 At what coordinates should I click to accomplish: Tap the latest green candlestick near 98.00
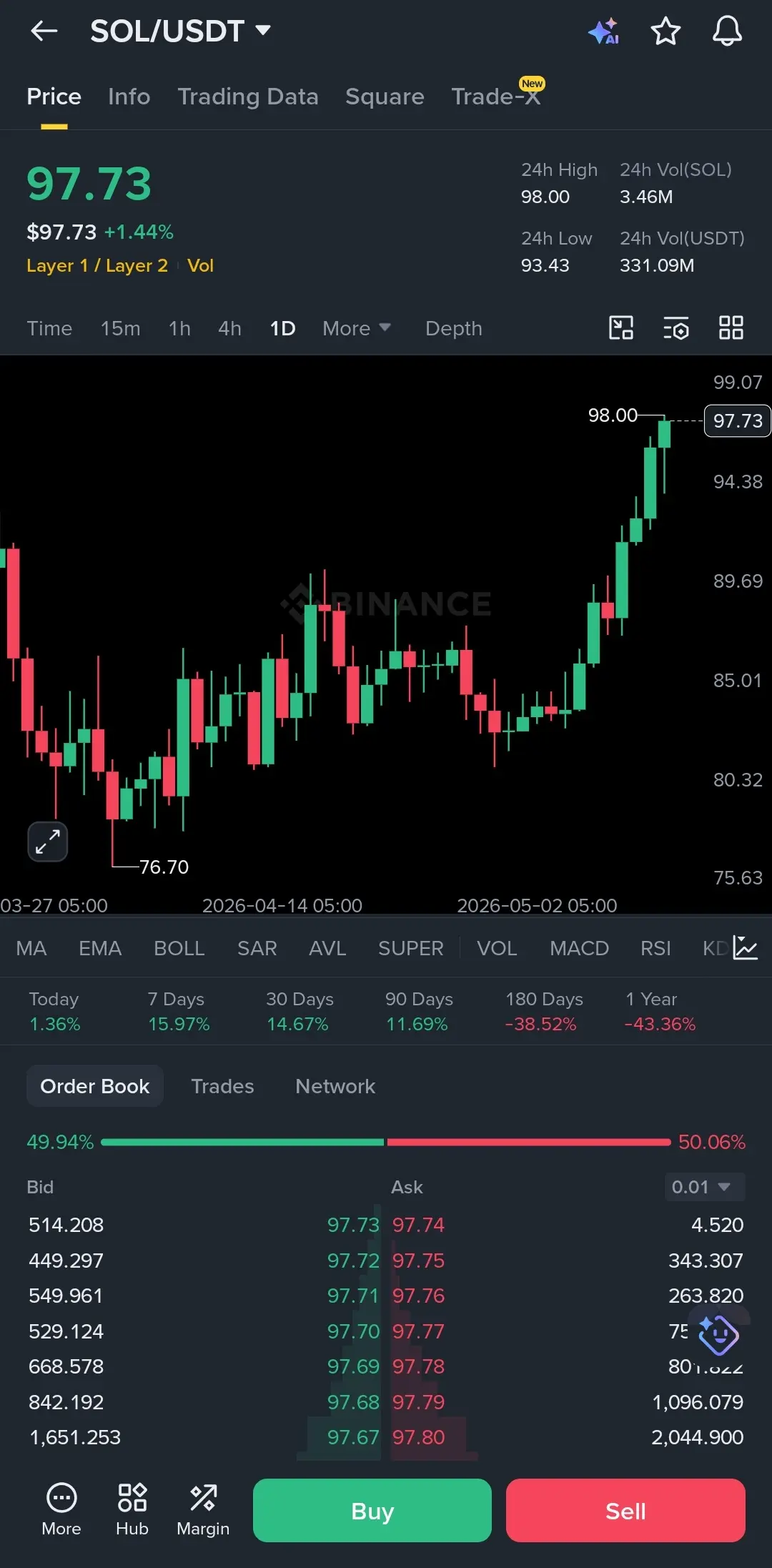point(664,435)
